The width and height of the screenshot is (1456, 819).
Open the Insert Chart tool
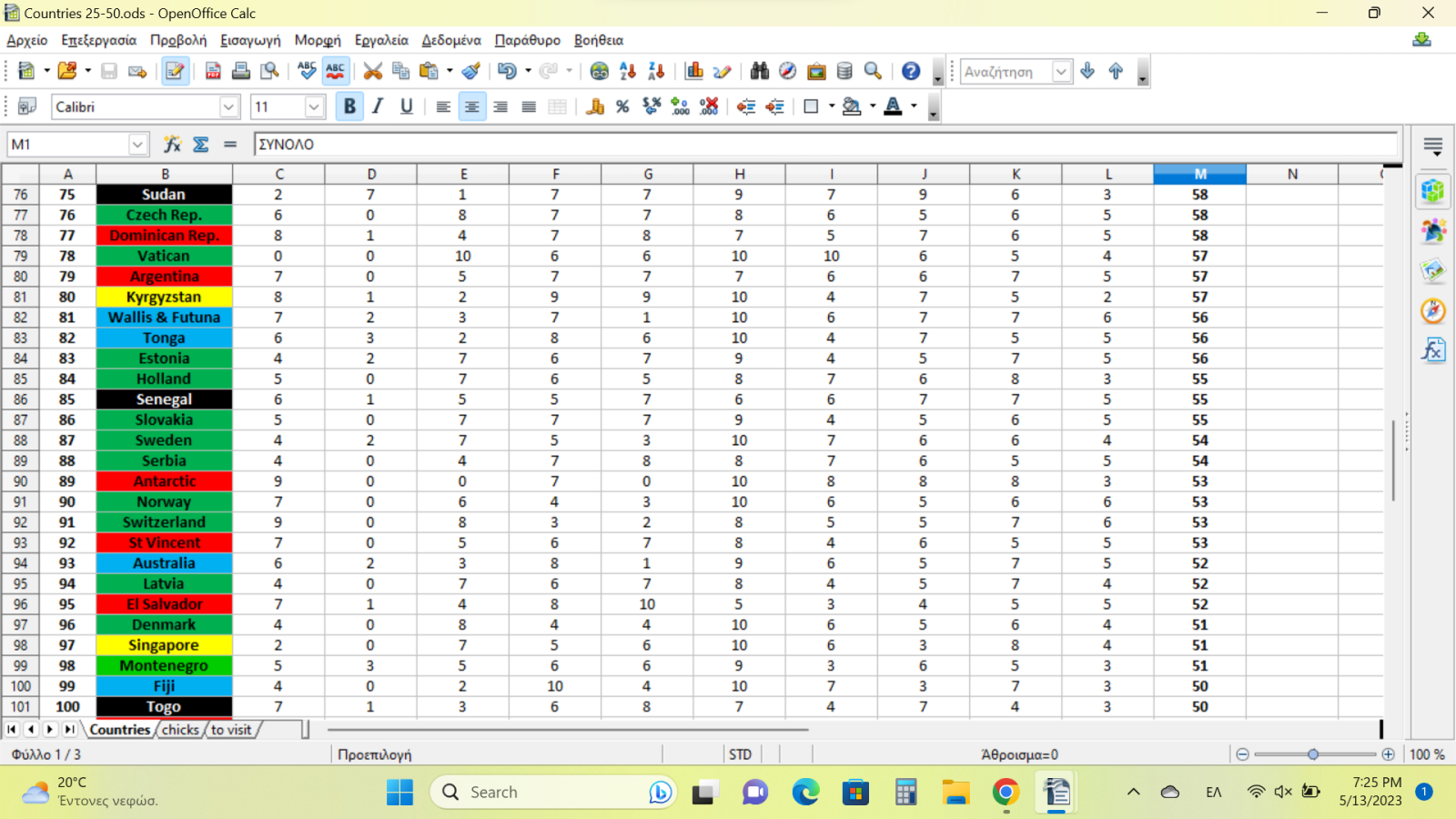[x=694, y=71]
